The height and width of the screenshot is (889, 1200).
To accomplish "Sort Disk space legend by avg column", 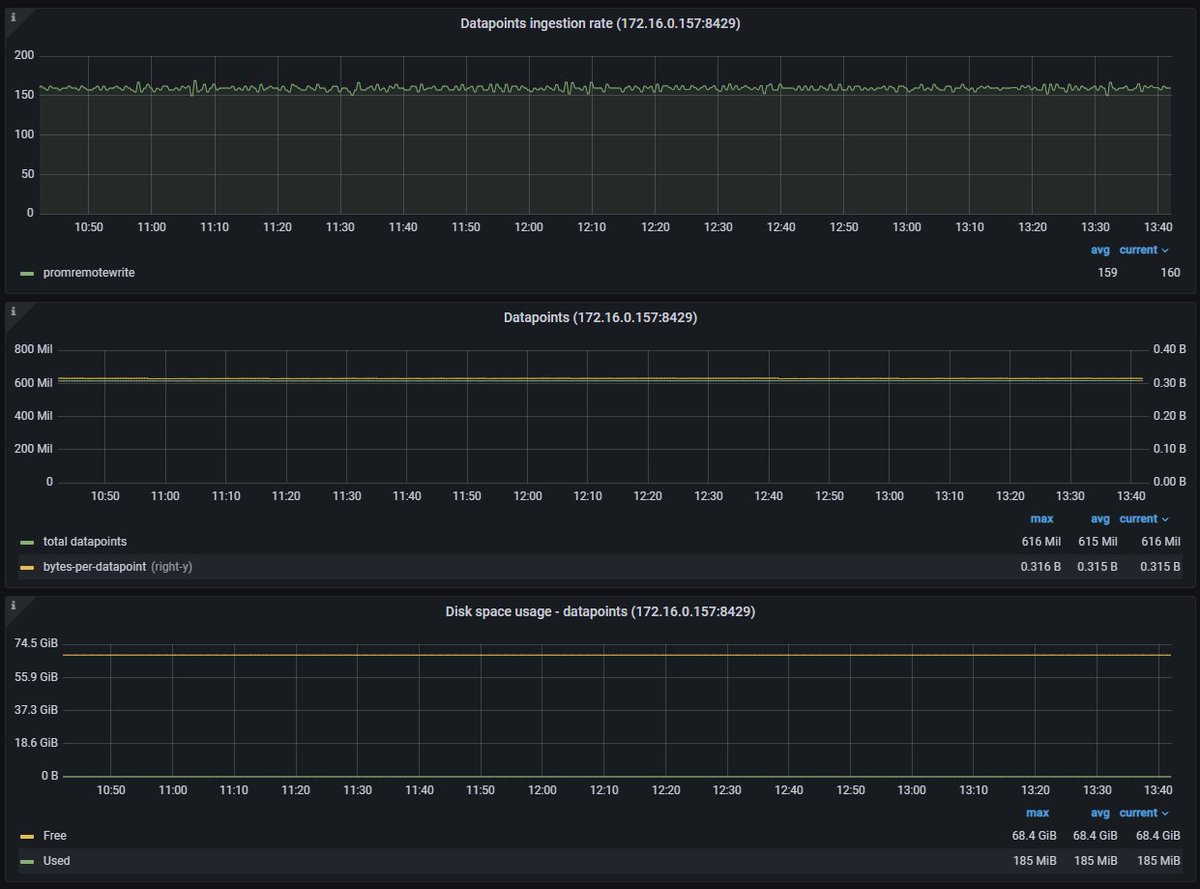I will tap(1100, 813).
